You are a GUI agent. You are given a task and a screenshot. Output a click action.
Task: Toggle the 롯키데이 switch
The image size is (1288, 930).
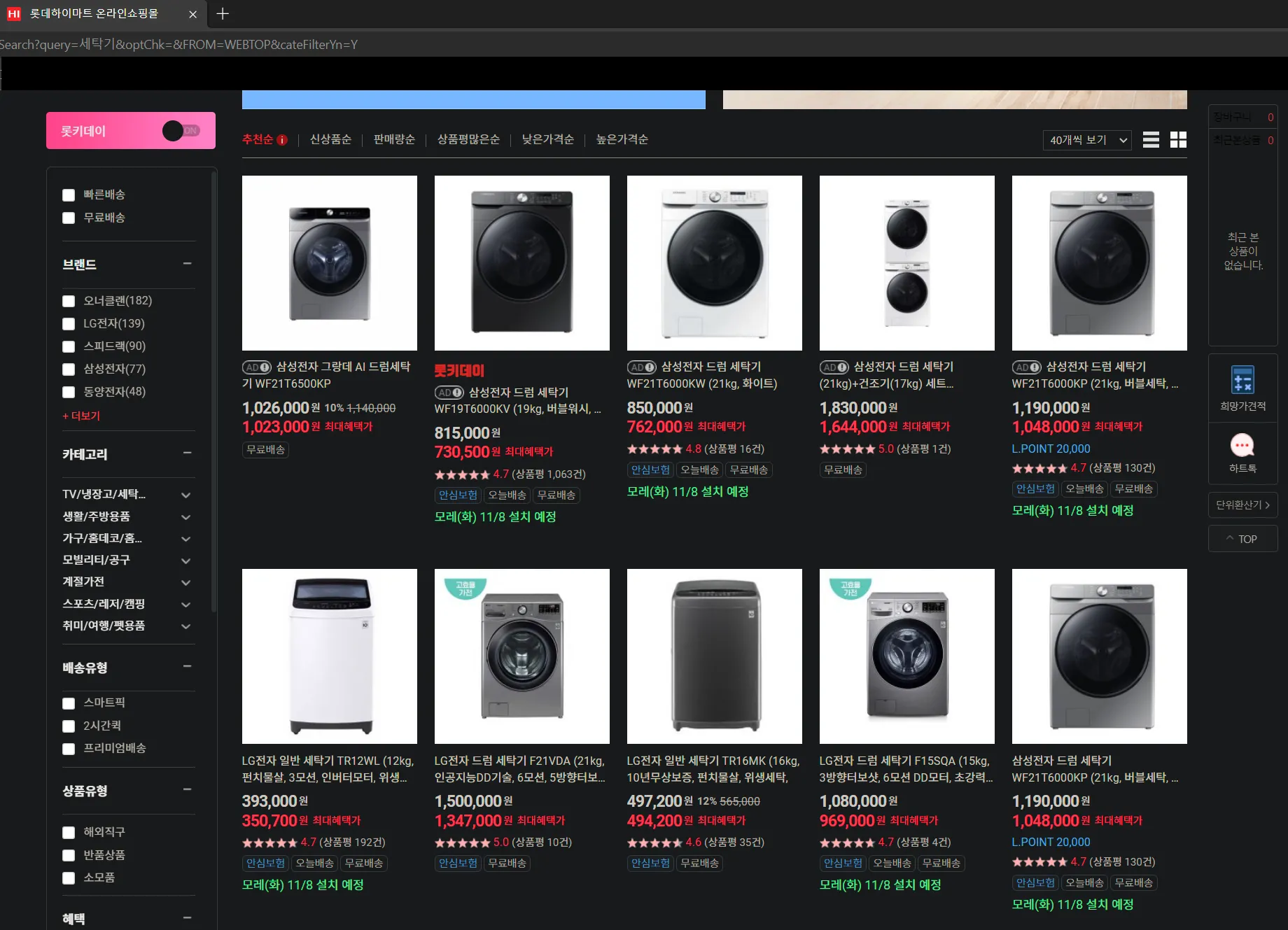pyautogui.click(x=181, y=131)
